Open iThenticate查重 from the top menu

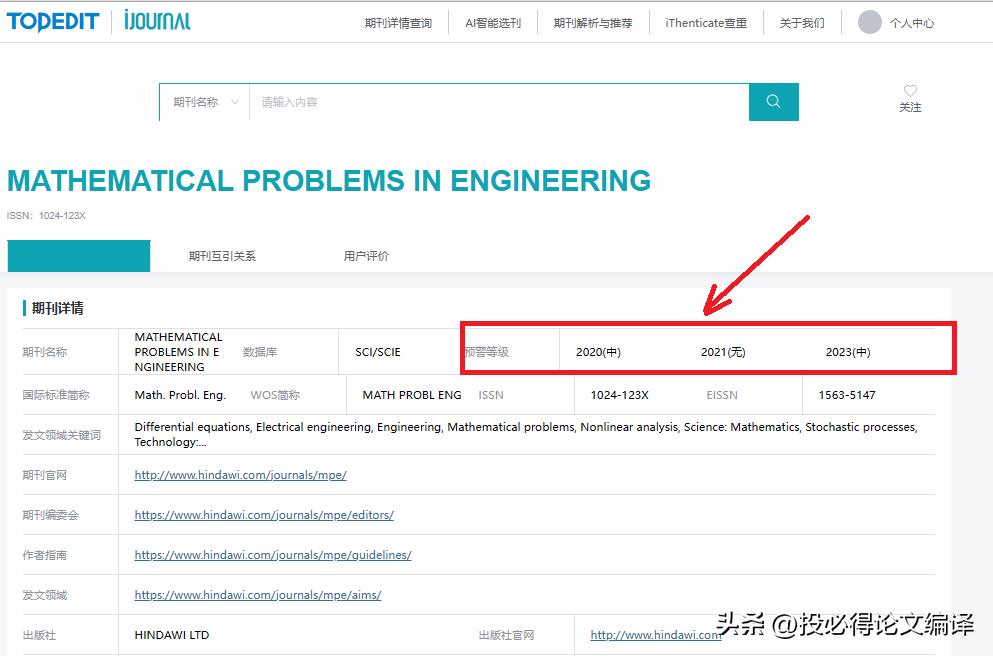point(706,22)
